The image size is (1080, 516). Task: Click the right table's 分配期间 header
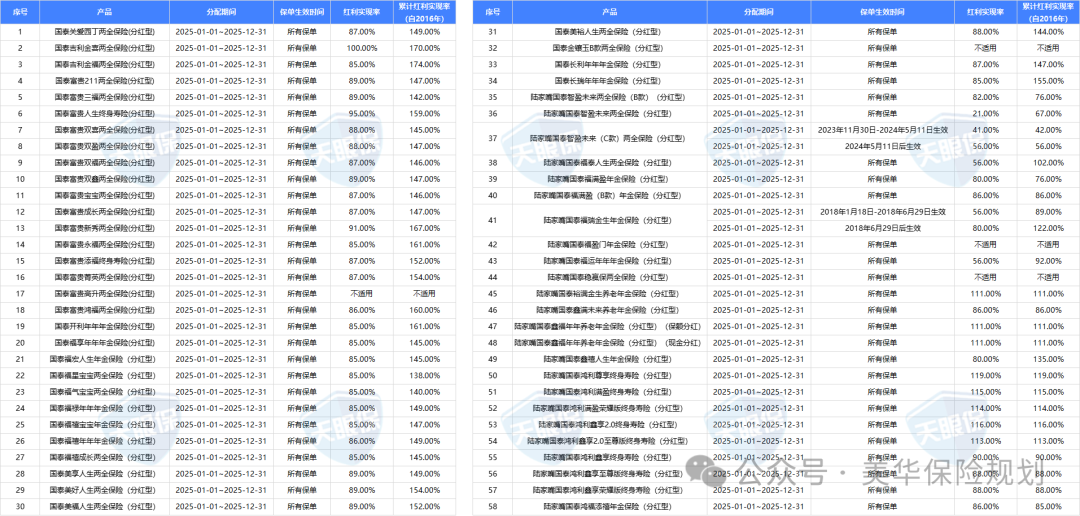click(758, 12)
